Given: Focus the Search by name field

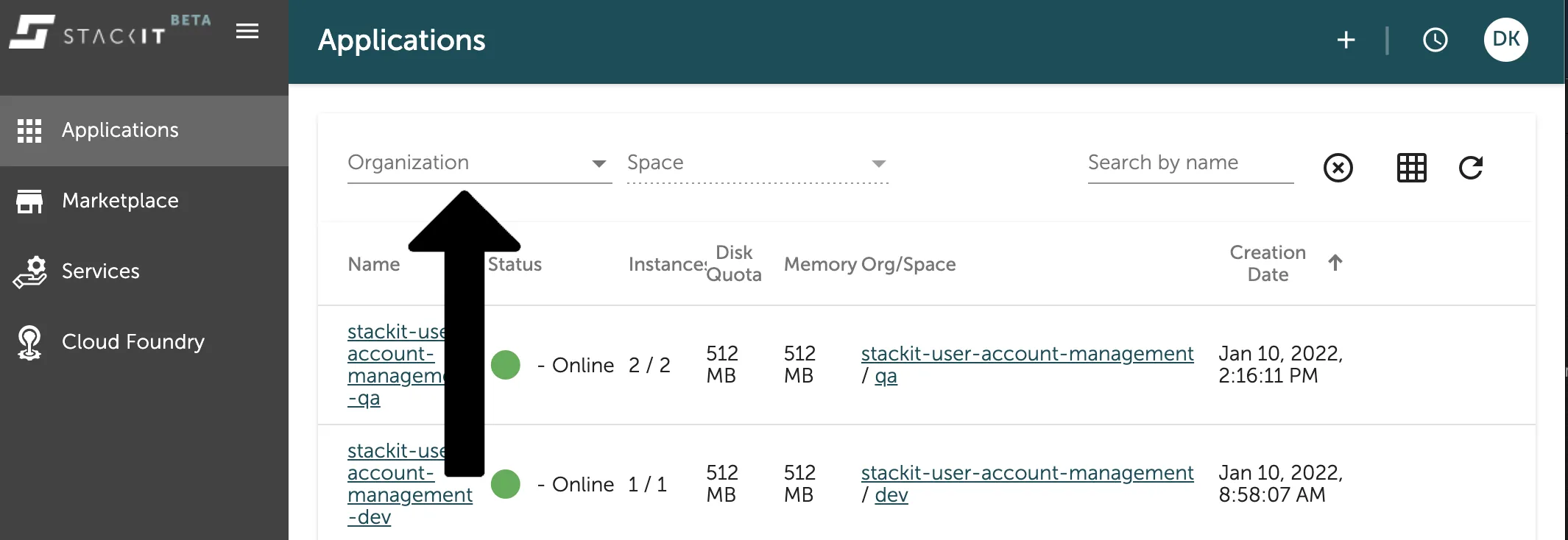Looking at the screenshot, I should pyautogui.click(x=1190, y=163).
